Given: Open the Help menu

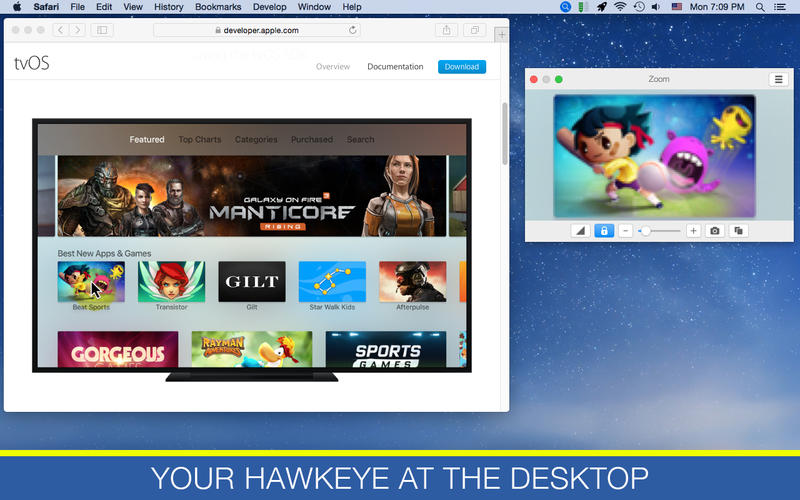Looking at the screenshot, I should coord(352,7).
